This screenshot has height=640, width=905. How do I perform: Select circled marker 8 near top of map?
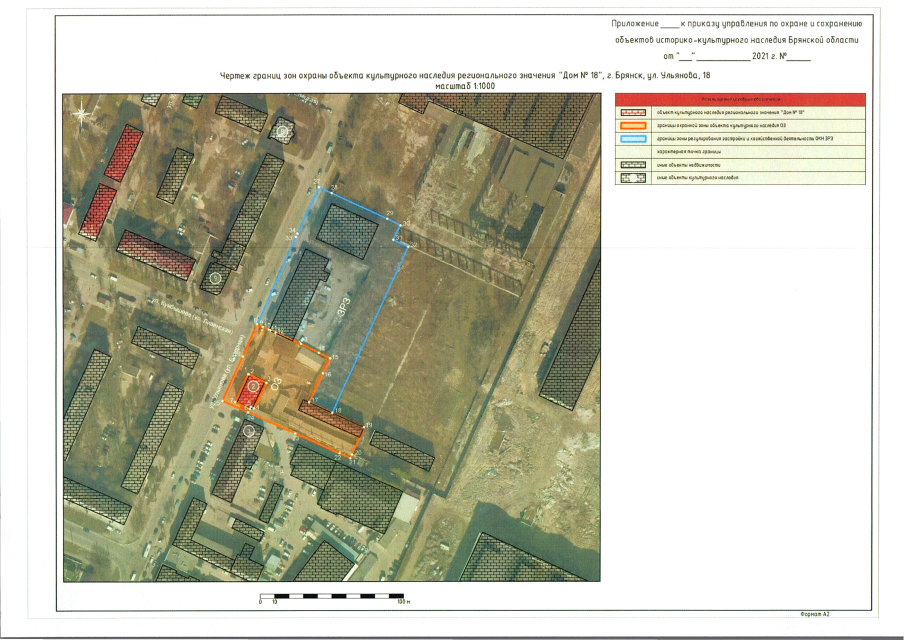[284, 130]
